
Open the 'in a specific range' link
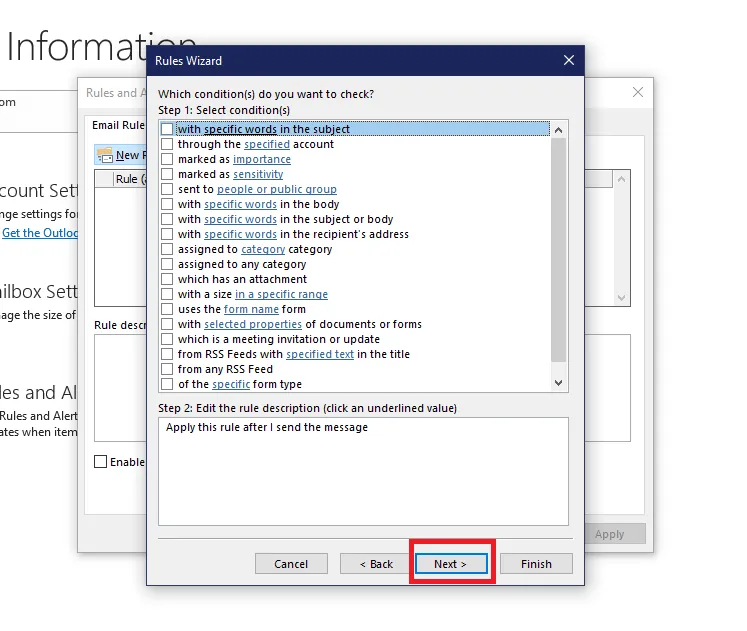click(x=281, y=294)
